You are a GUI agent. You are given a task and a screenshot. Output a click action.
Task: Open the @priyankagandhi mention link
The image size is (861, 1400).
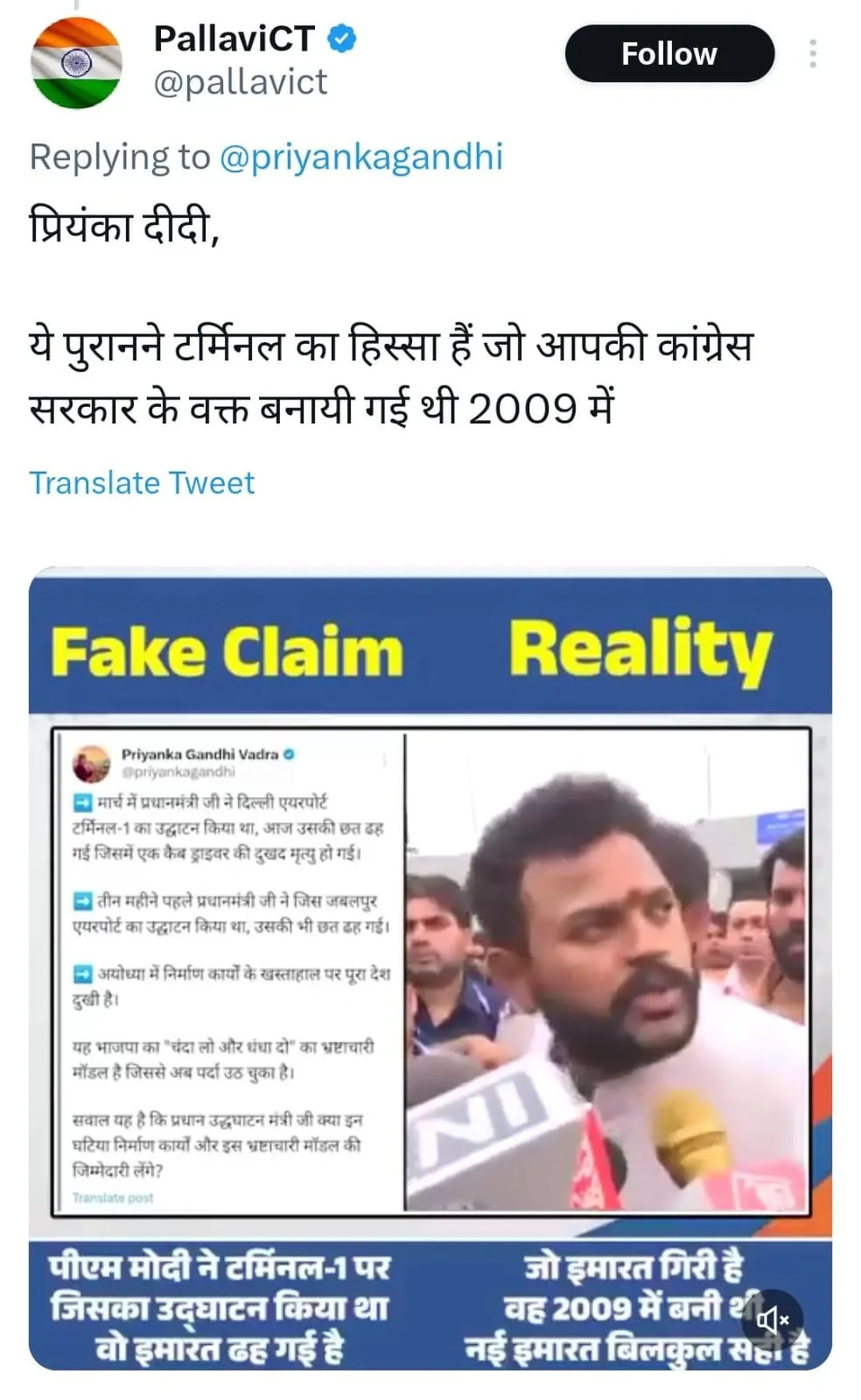click(360, 157)
